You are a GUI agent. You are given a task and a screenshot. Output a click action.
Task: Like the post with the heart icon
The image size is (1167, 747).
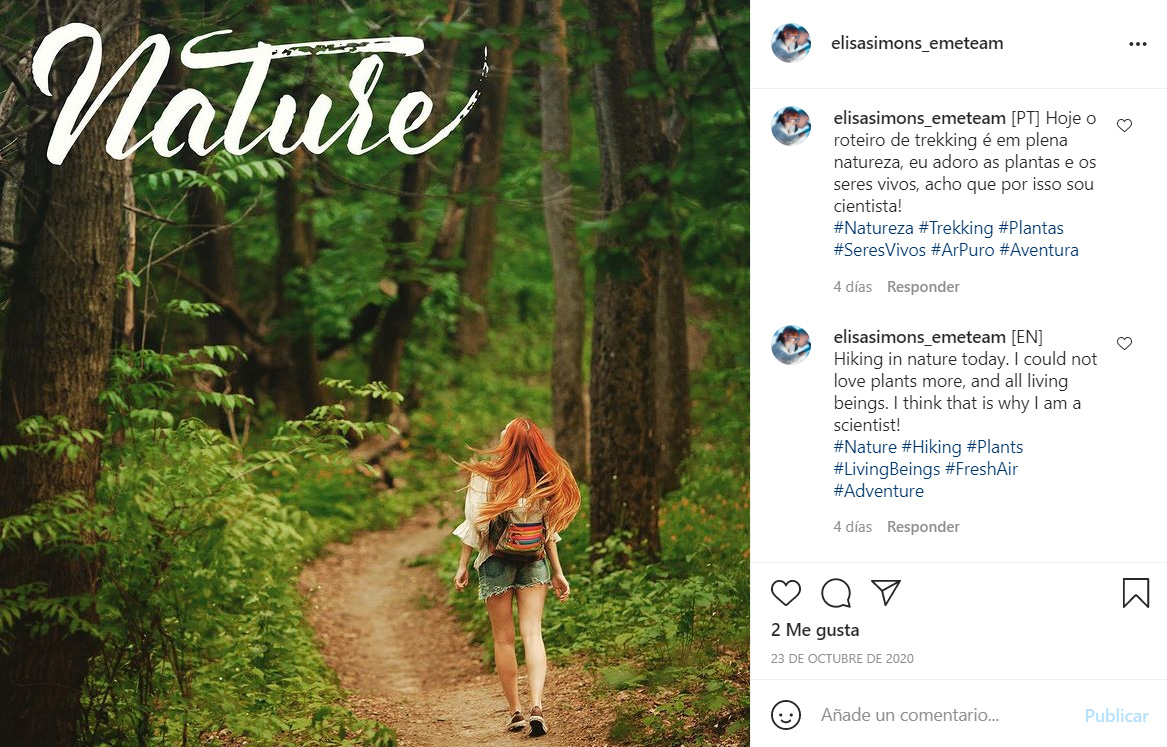click(786, 593)
